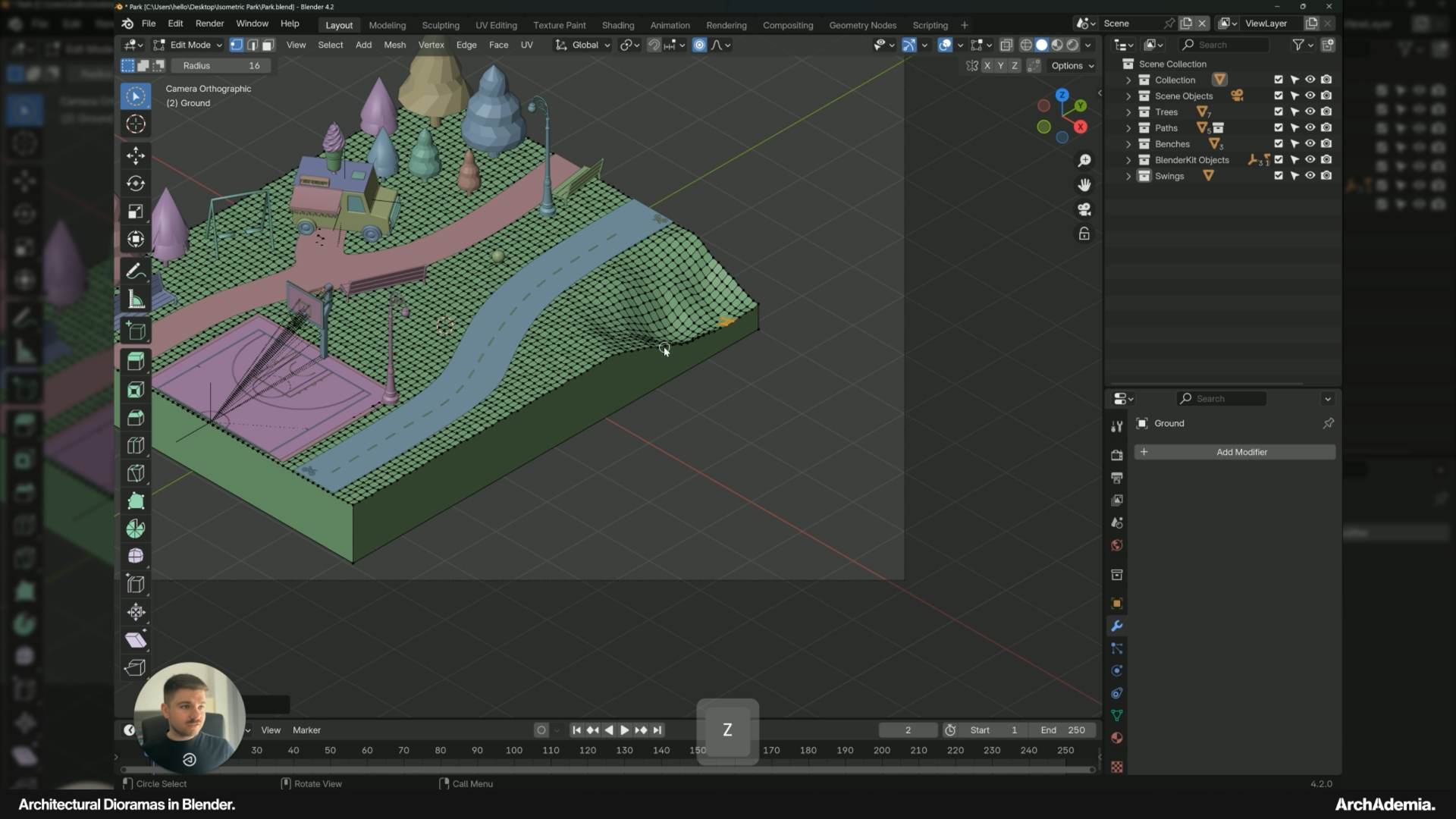The height and width of the screenshot is (819, 1456).
Task: Open the Mesh menu
Action: [x=394, y=45]
